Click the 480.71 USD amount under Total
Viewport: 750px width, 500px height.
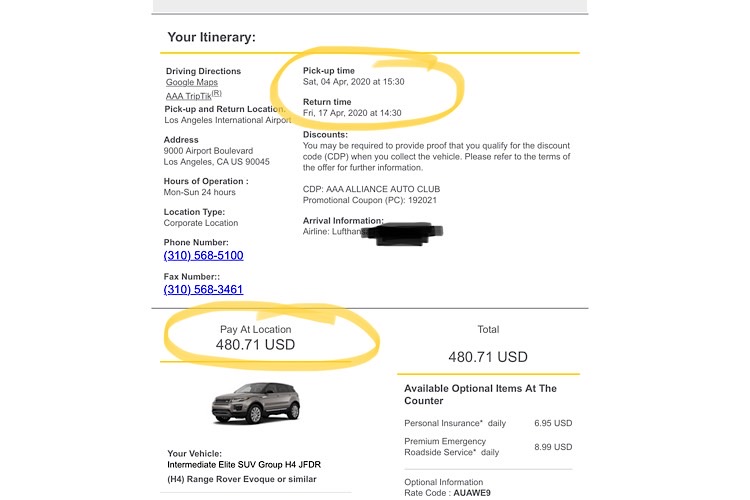(x=488, y=357)
